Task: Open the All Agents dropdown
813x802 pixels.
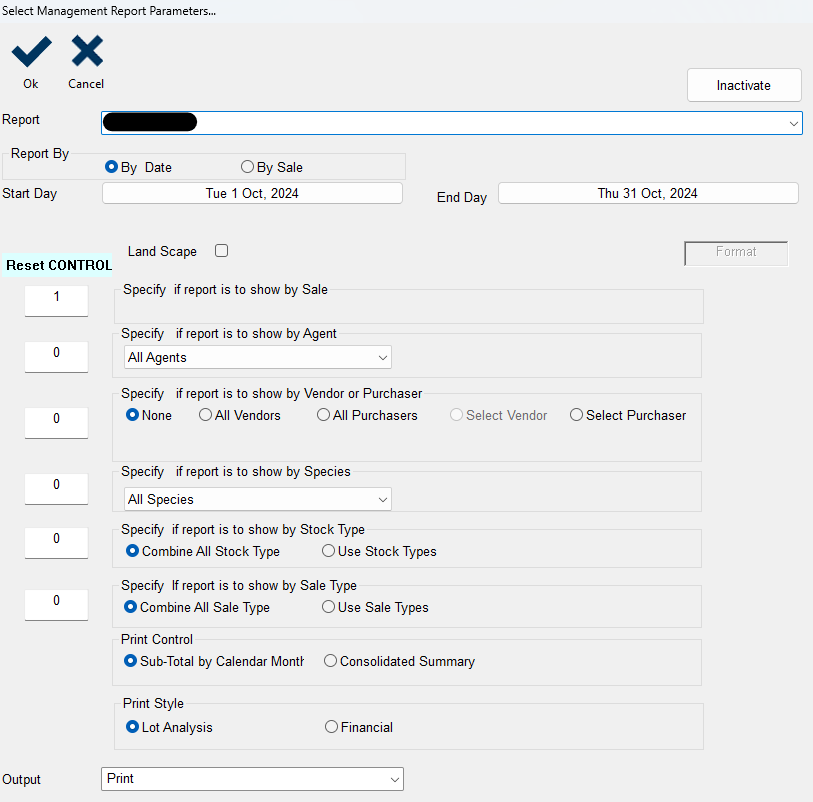Action: tap(258, 357)
